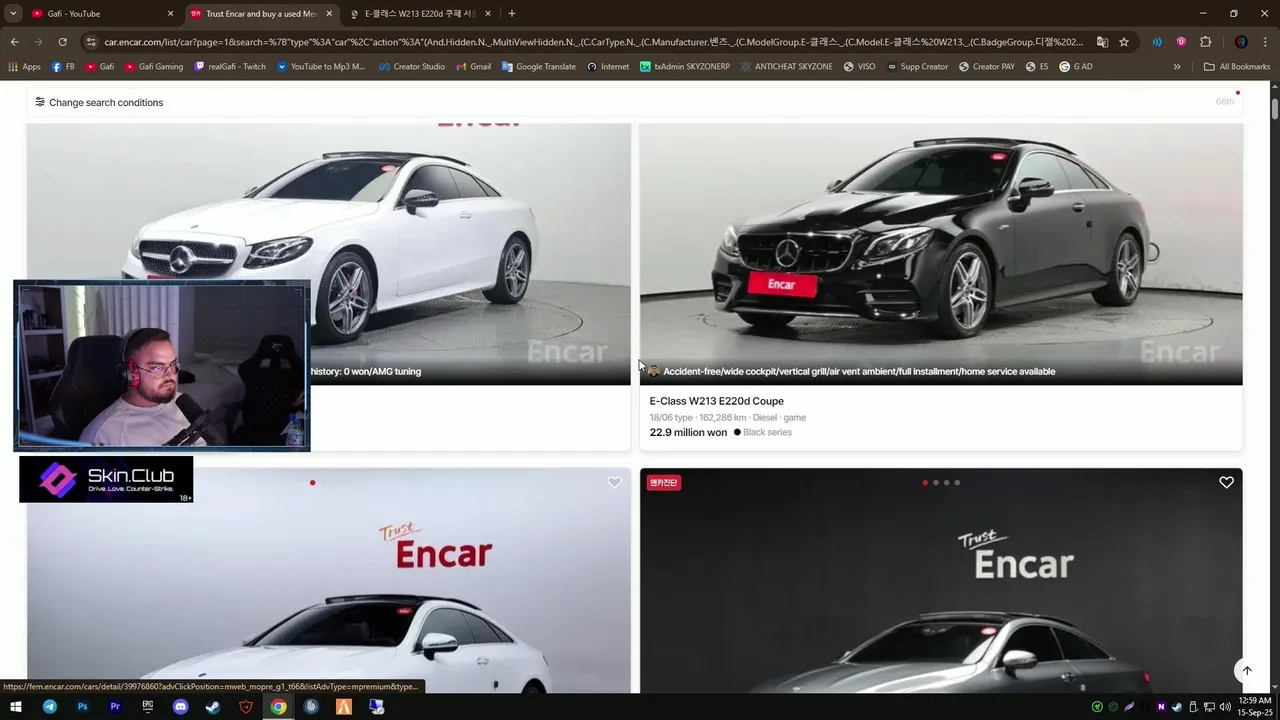1280x720 pixels.
Task: Select second image dot on grey car listing
Action: pyautogui.click(x=936, y=483)
